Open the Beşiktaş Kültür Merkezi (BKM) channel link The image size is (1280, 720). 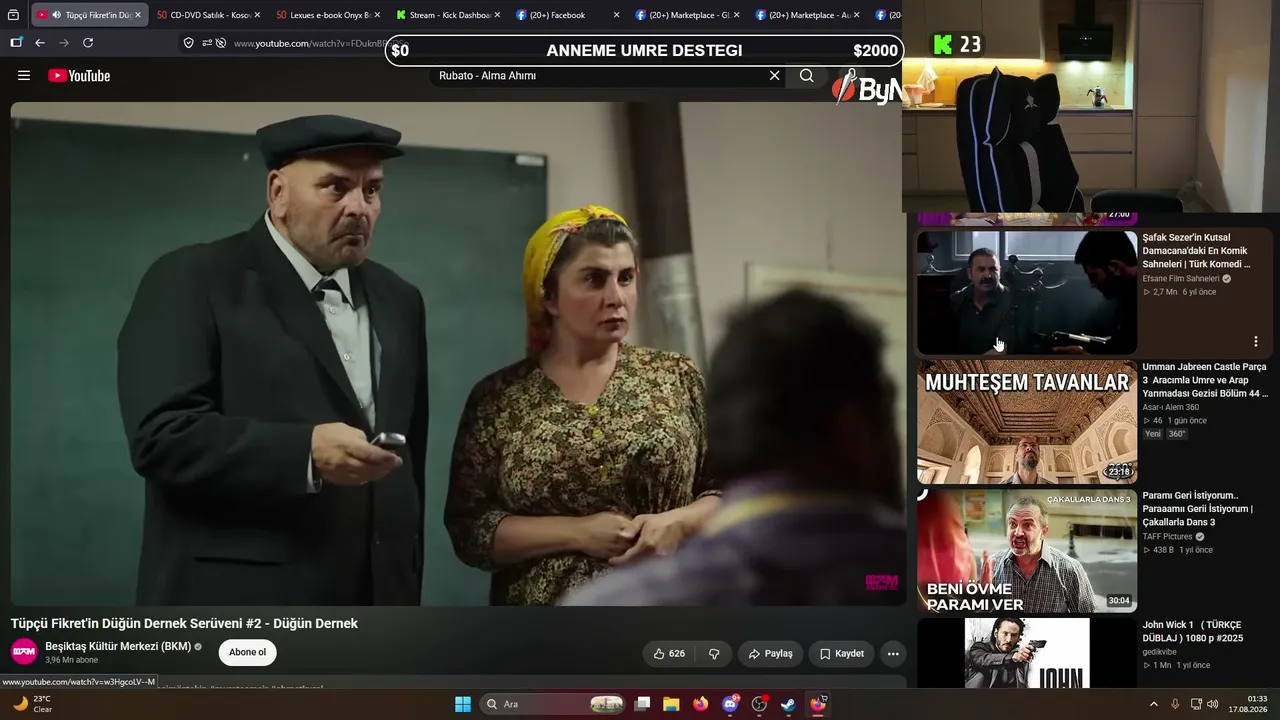point(118,646)
